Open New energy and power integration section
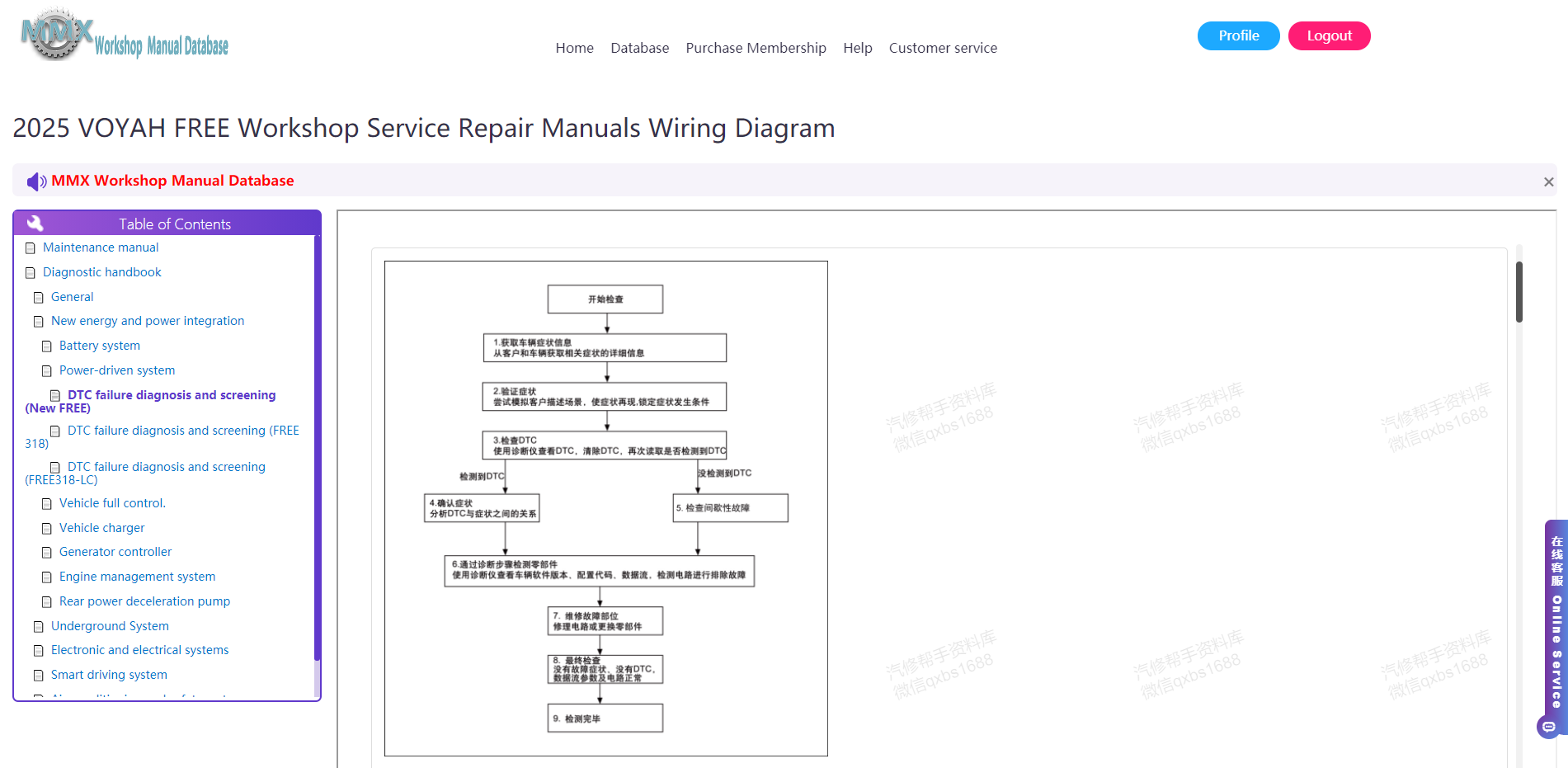1568x768 pixels. 148,321
